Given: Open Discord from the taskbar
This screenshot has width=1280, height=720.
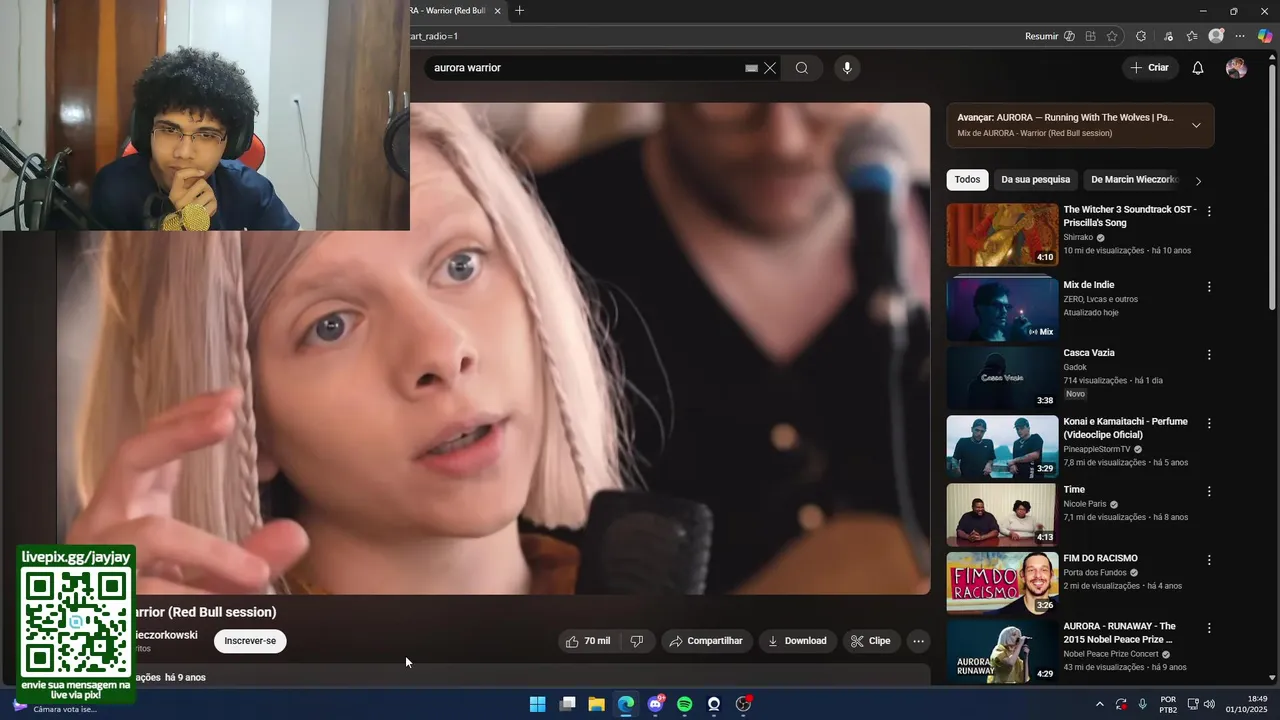Looking at the screenshot, I should tap(655, 704).
